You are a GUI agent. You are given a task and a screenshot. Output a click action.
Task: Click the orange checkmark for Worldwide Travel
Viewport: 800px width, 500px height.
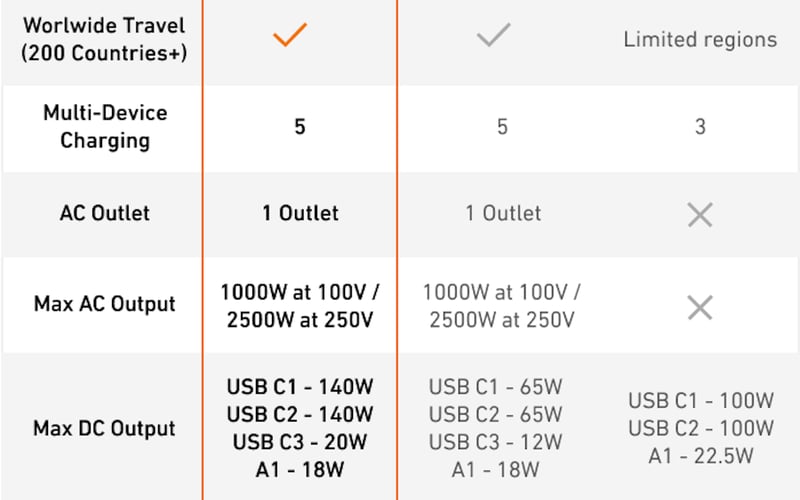point(290,36)
